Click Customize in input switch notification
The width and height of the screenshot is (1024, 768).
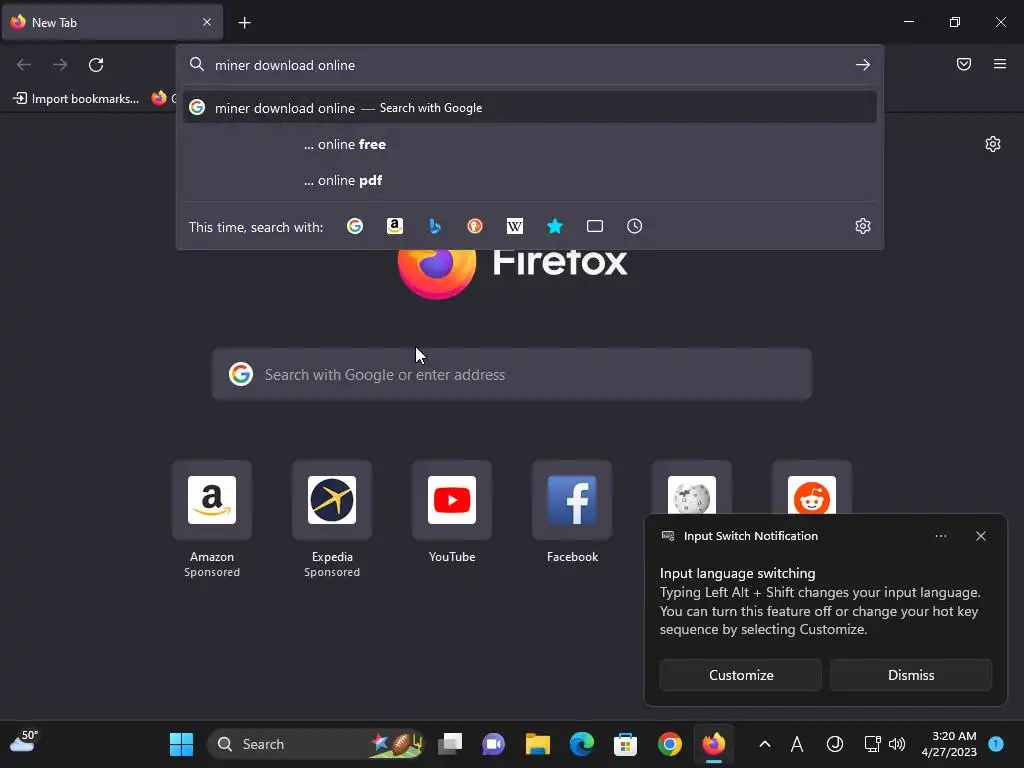(x=741, y=675)
